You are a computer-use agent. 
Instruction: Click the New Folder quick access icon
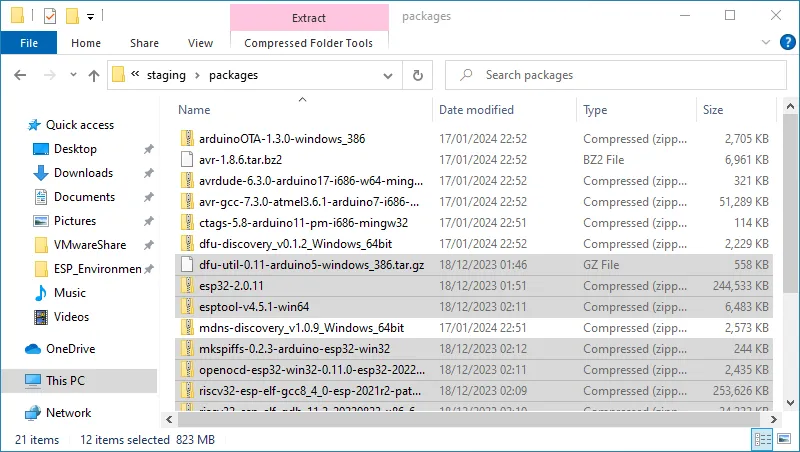(72, 16)
